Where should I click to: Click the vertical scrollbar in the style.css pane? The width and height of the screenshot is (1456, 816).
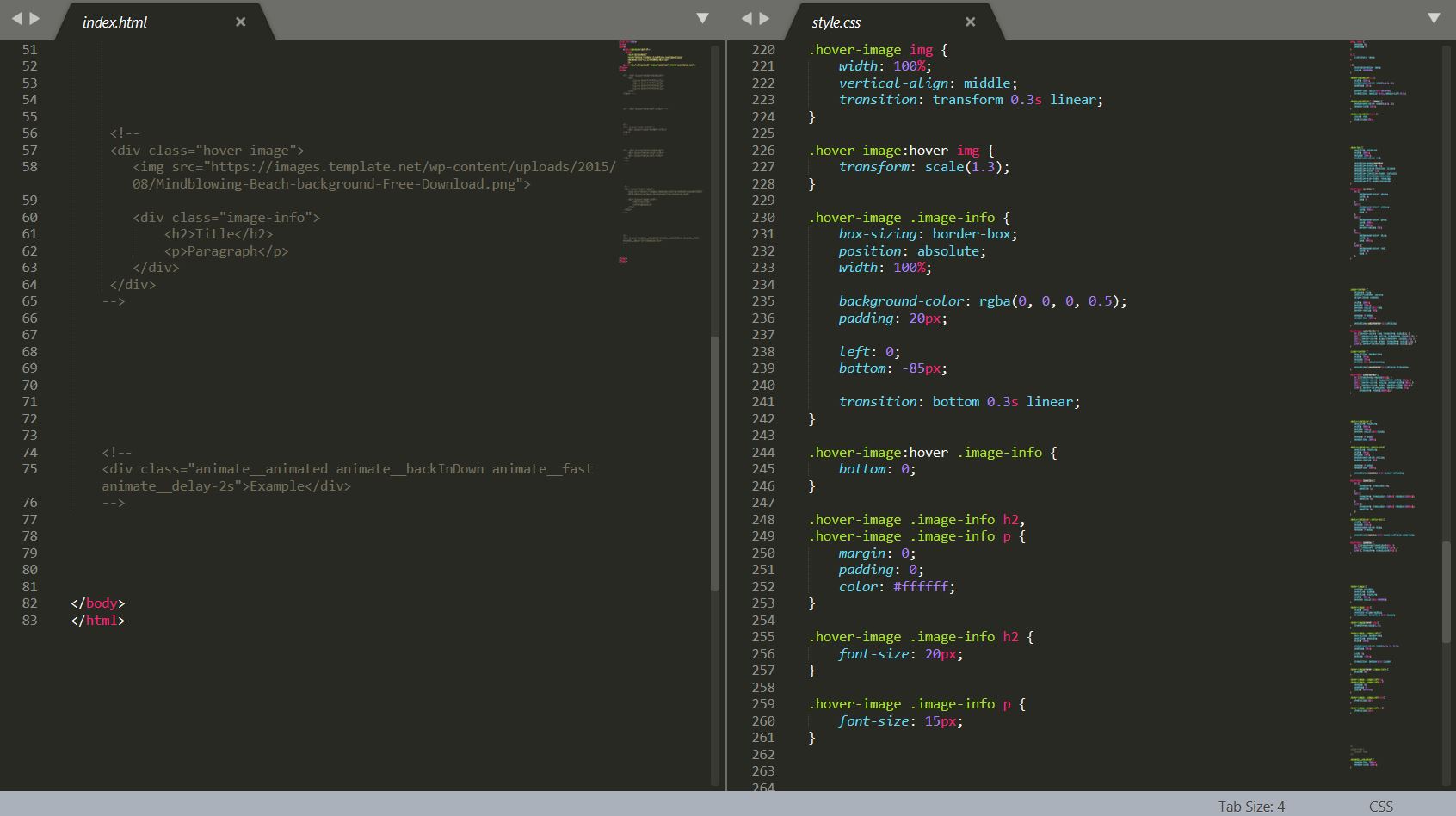click(1447, 592)
